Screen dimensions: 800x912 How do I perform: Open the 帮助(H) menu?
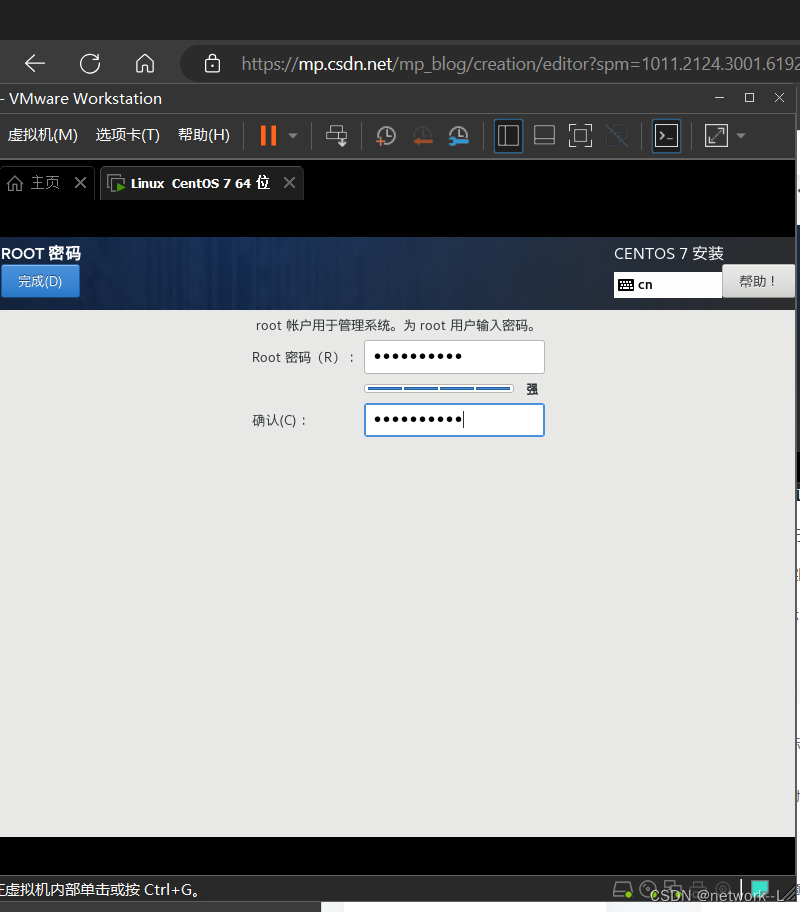click(204, 135)
